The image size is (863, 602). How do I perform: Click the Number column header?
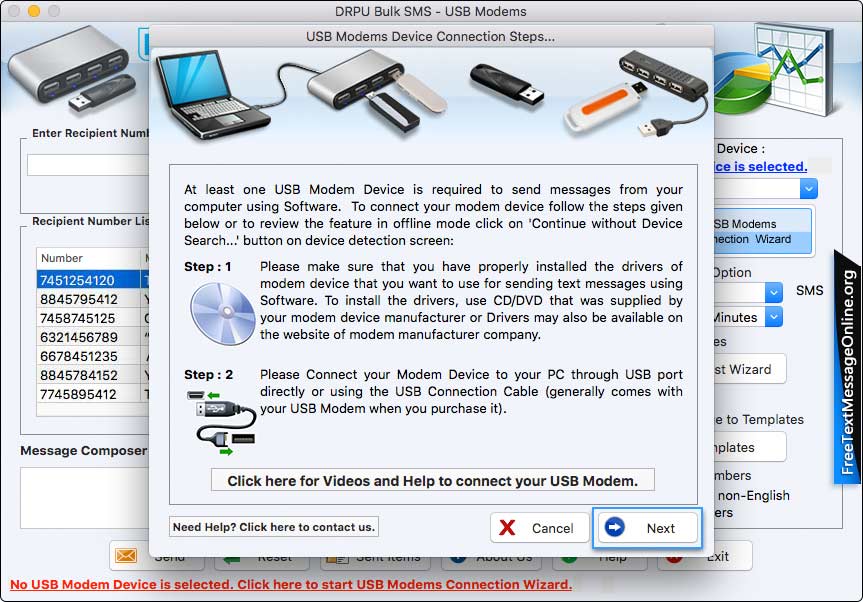pos(88,258)
